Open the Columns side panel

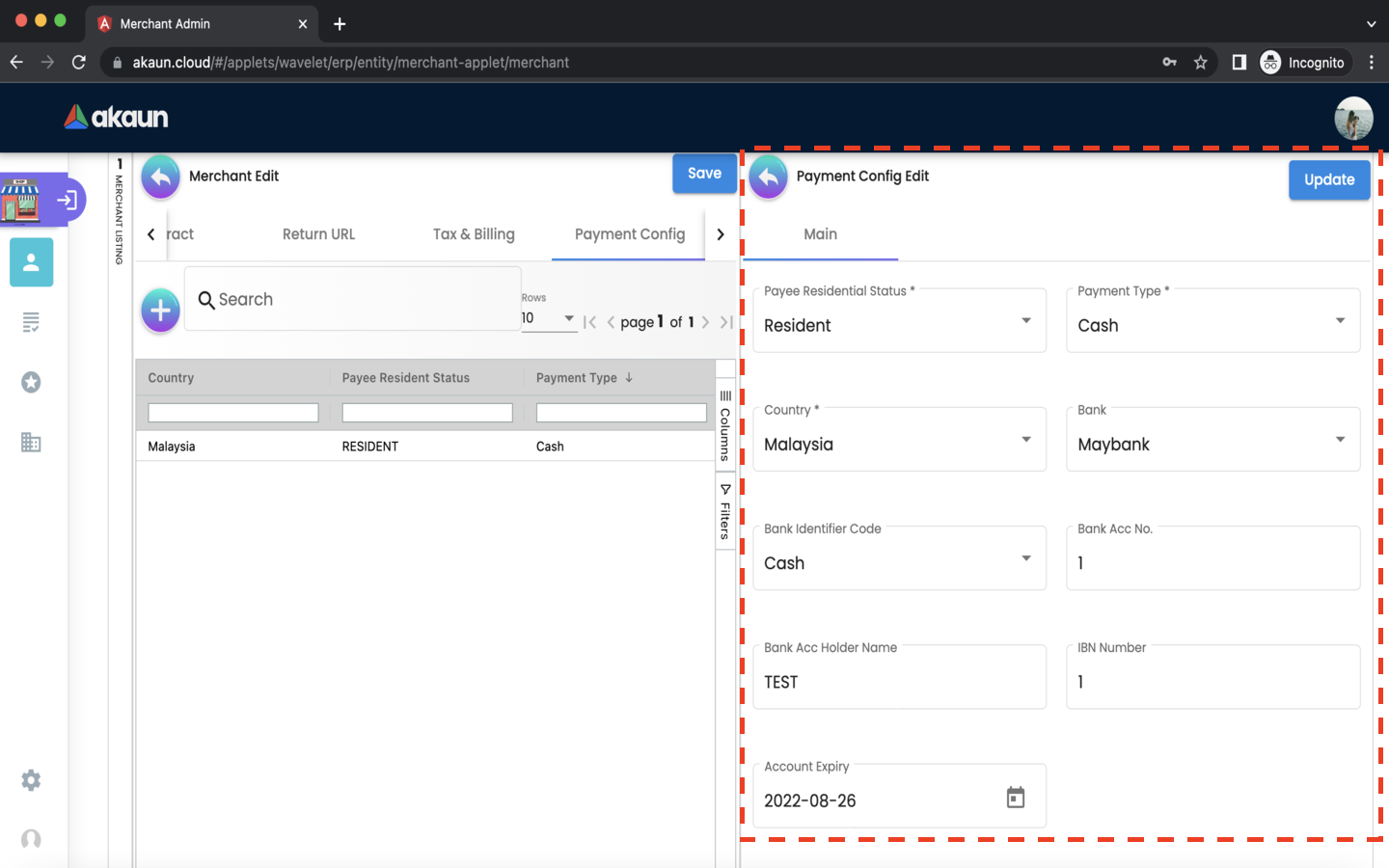click(725, 424)
